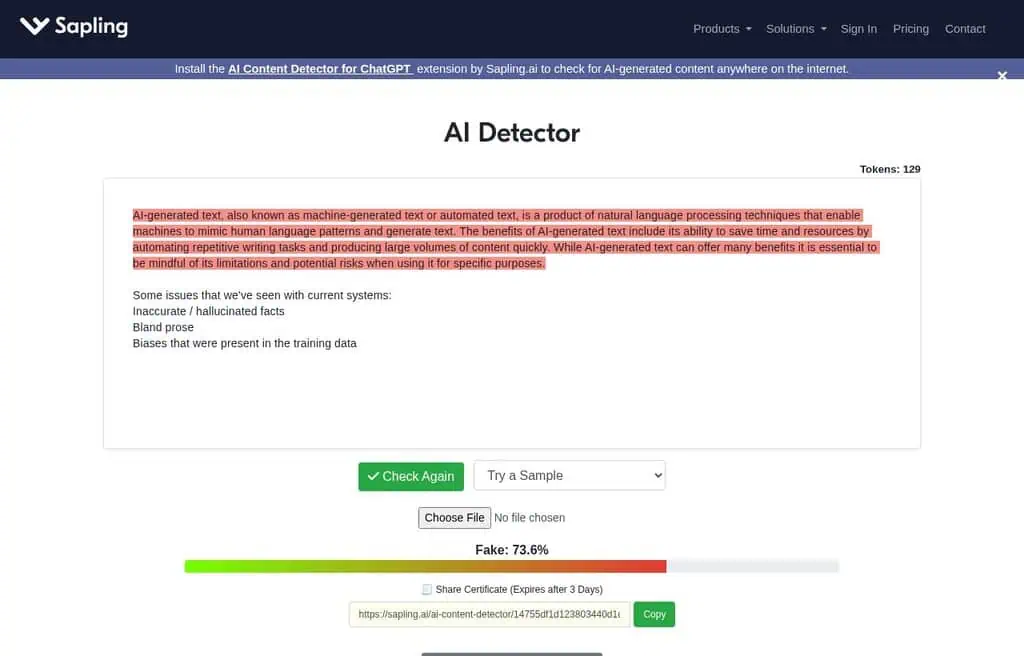Click the 'Fake: 73.6%' result label
This screenshot has height=656, width=1024.
[x=511, y=550]
